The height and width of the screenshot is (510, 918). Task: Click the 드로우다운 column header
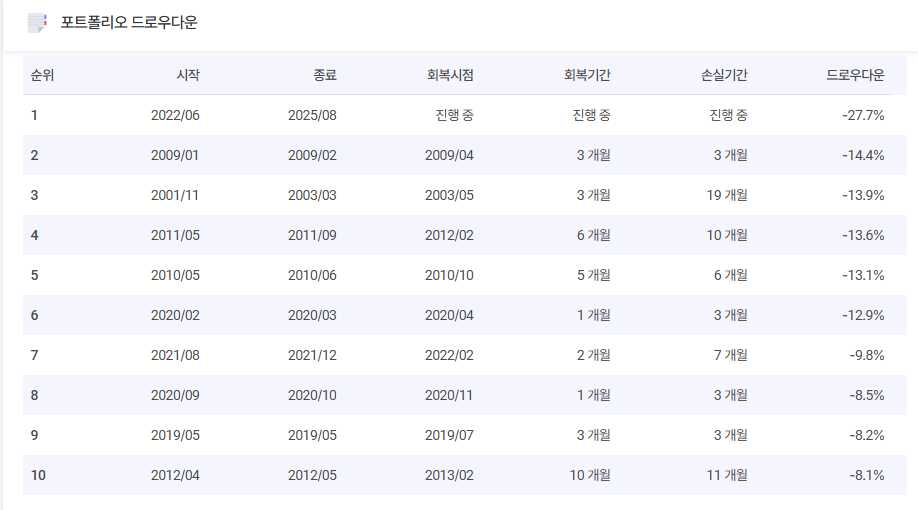[855, 75]
